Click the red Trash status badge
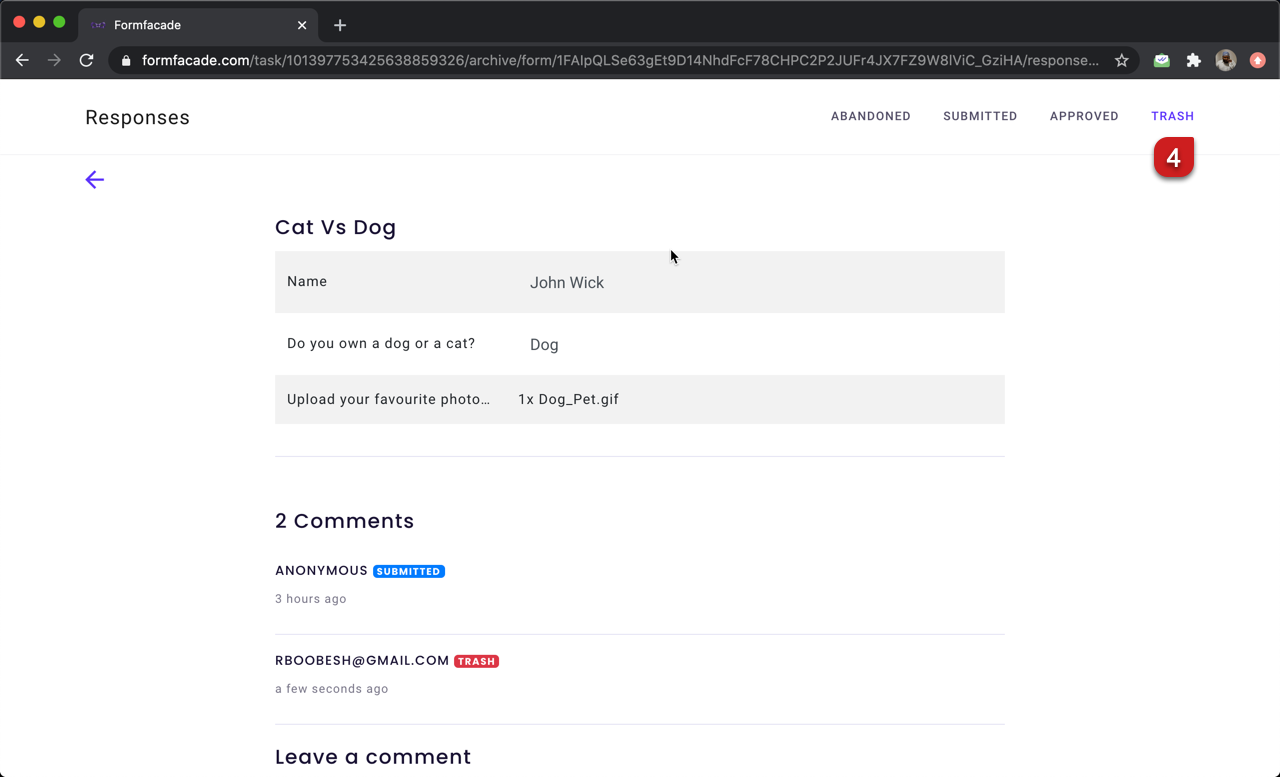 [476, 662]
